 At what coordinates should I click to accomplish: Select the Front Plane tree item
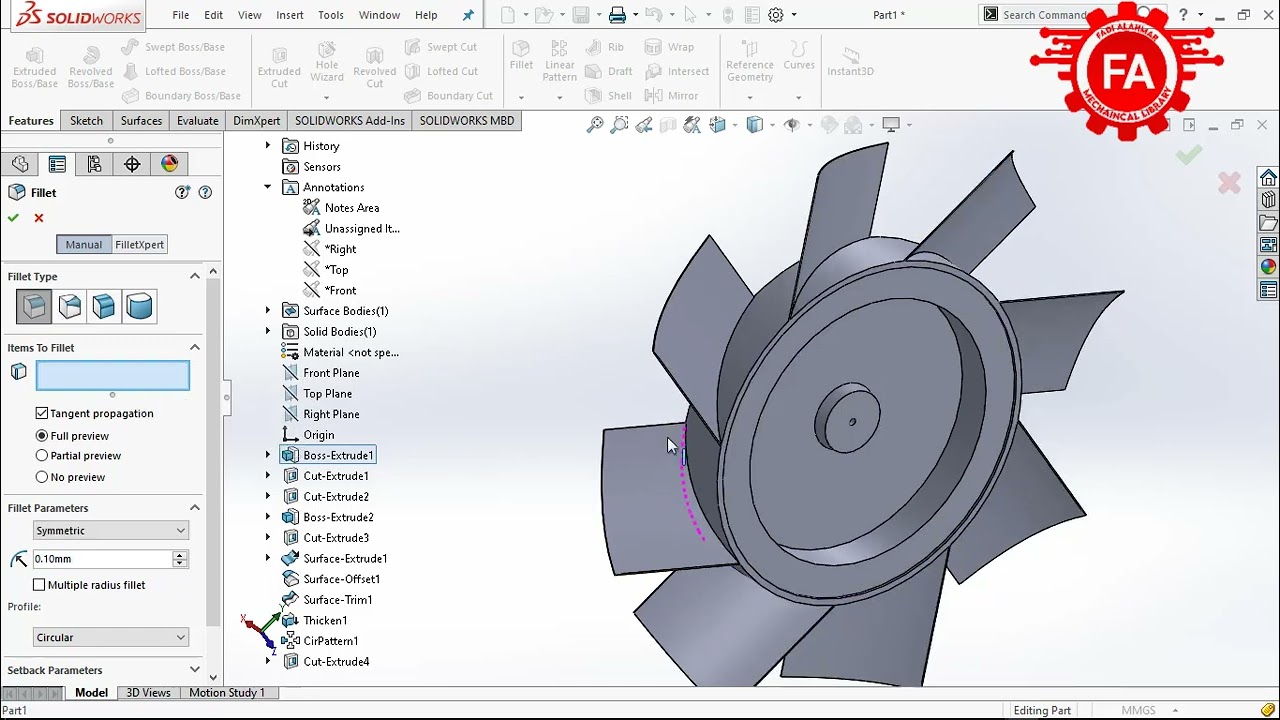(x=331, y=373)
